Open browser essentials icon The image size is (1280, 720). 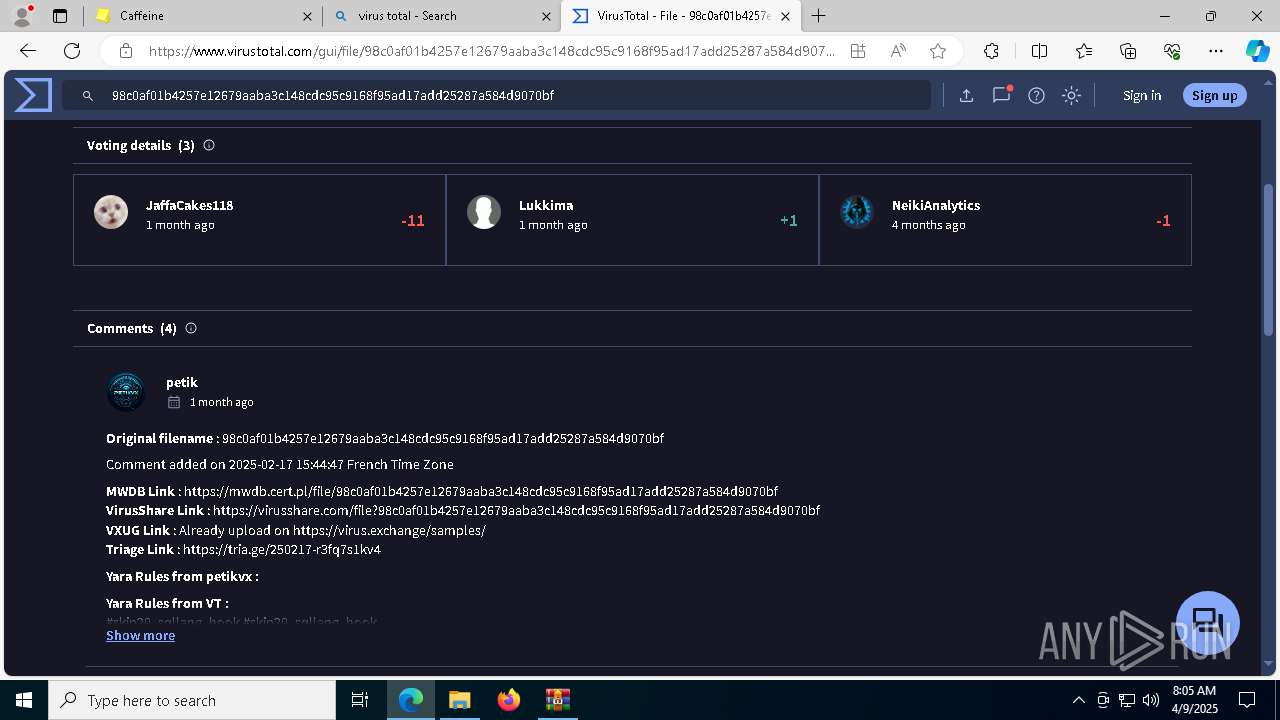click(x=1172, y=51)
